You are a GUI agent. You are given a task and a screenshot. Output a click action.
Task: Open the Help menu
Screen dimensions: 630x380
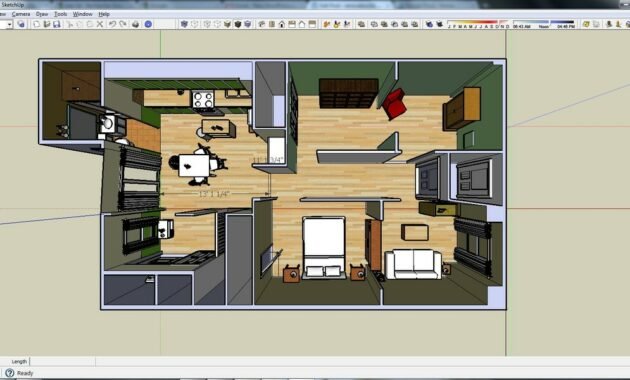104,14
